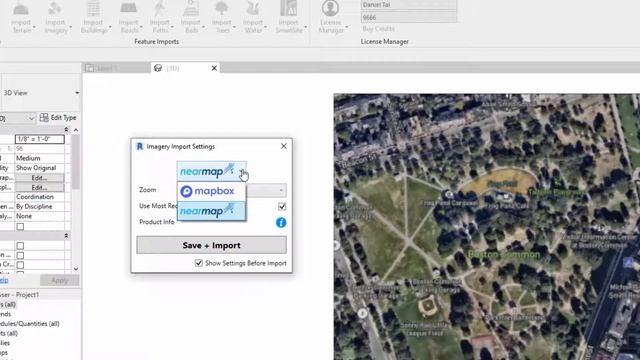Viewport: 640px width, 360px height.
Task: Click the Coordination discipline value
Action: point(40,197)
